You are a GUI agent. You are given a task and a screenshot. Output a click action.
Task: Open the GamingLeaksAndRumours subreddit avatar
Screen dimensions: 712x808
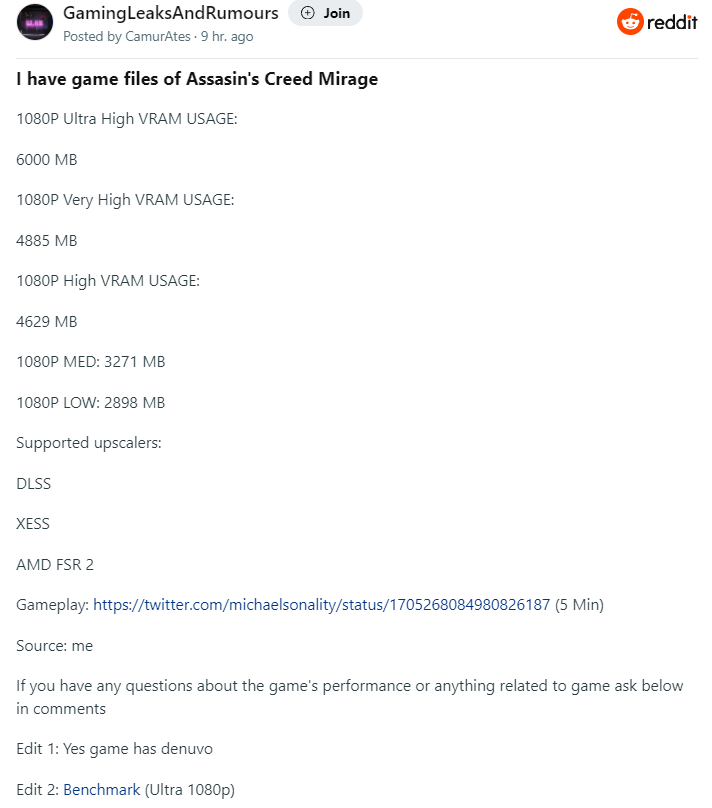point(35,22)
